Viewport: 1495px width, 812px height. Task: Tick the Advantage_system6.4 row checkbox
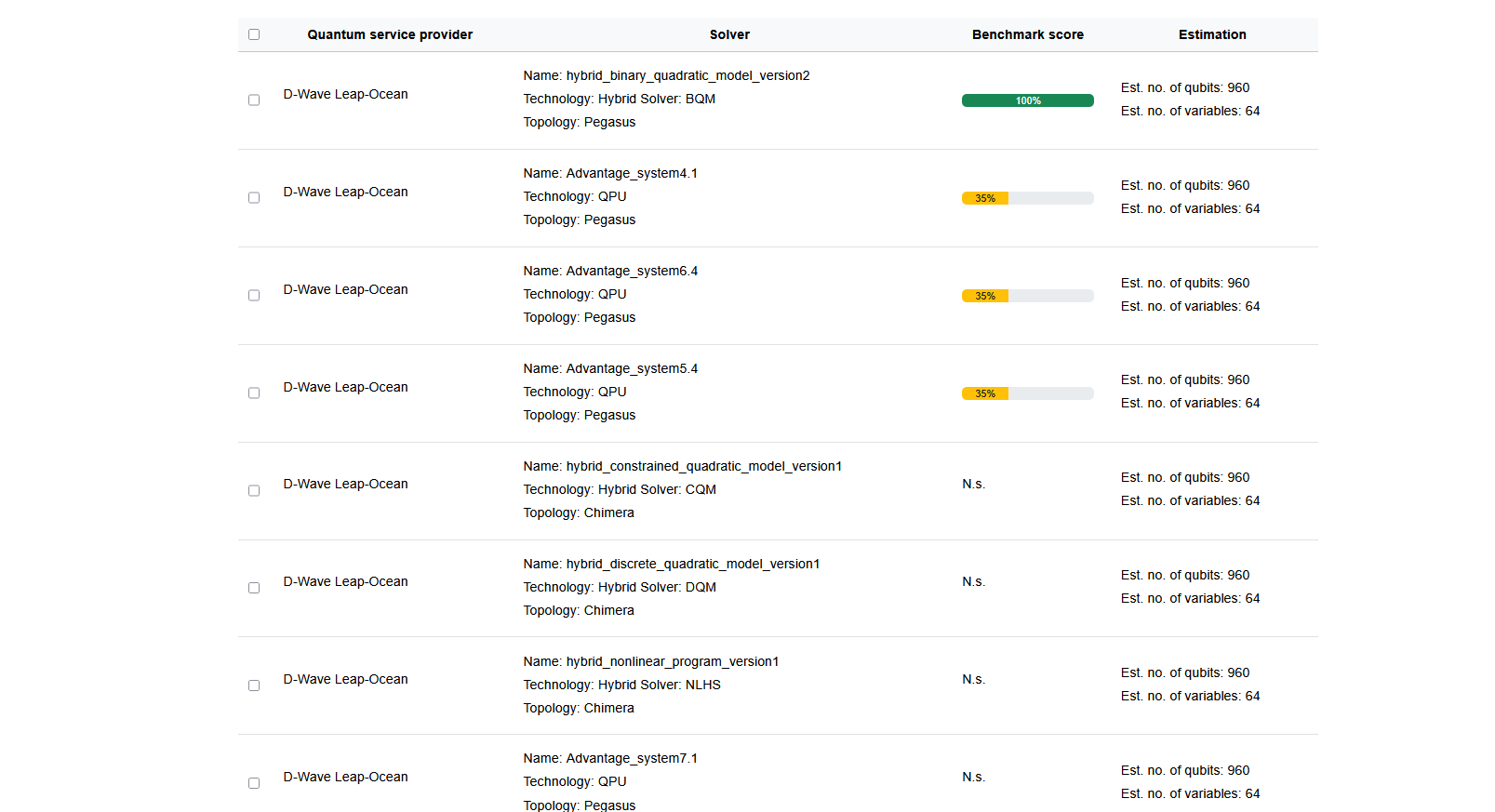(254, 296)
